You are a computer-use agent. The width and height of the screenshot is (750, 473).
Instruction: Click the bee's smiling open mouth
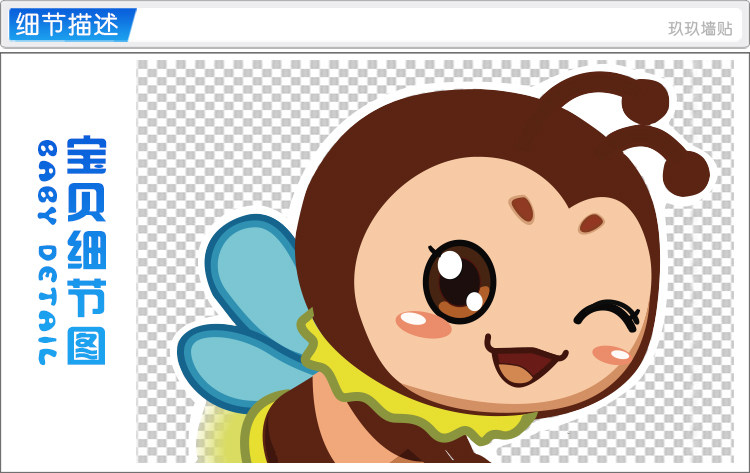tap(525, 362)
